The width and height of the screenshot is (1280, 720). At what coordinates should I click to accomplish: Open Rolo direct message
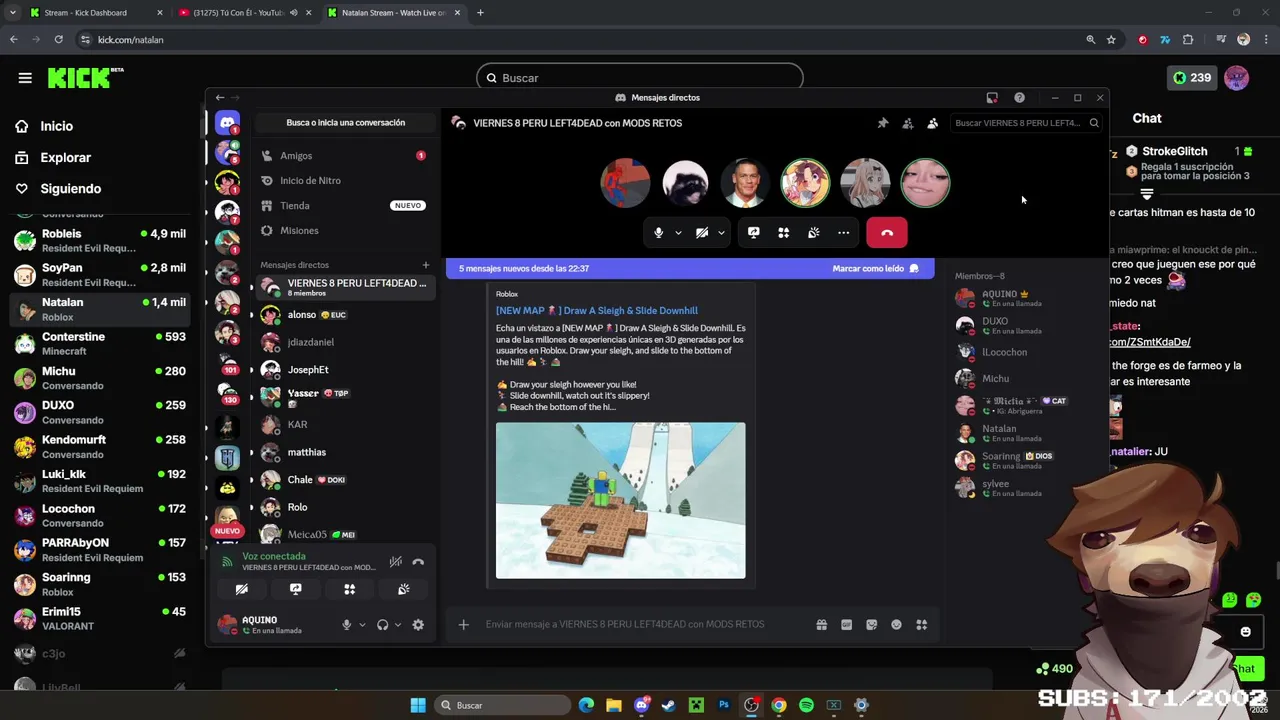click(x=343, y=508)
